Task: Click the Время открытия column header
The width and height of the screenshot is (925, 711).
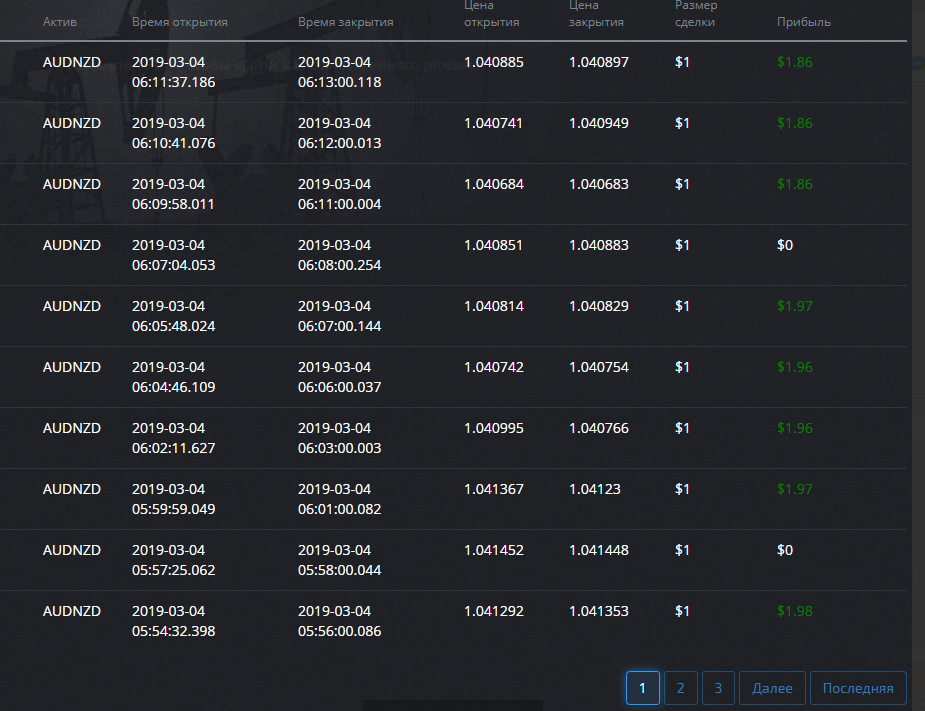Action: click(x=179, y=22)
